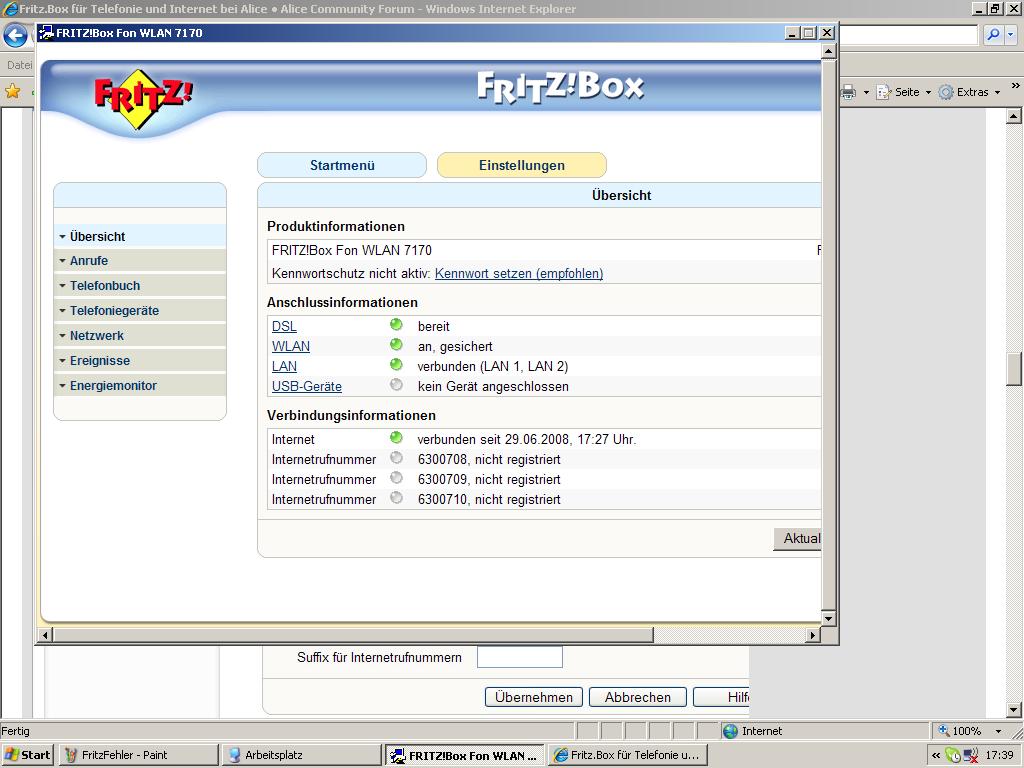Click the IE search magnifier icon
The image size is (1024, 768).
993,35
